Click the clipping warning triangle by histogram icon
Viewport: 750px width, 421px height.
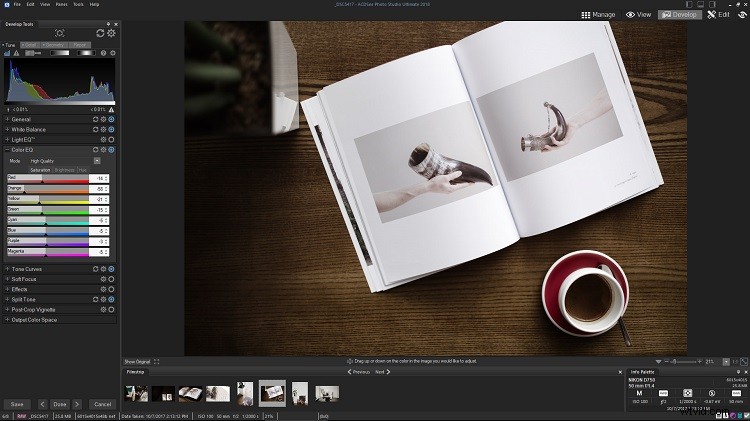16,53
